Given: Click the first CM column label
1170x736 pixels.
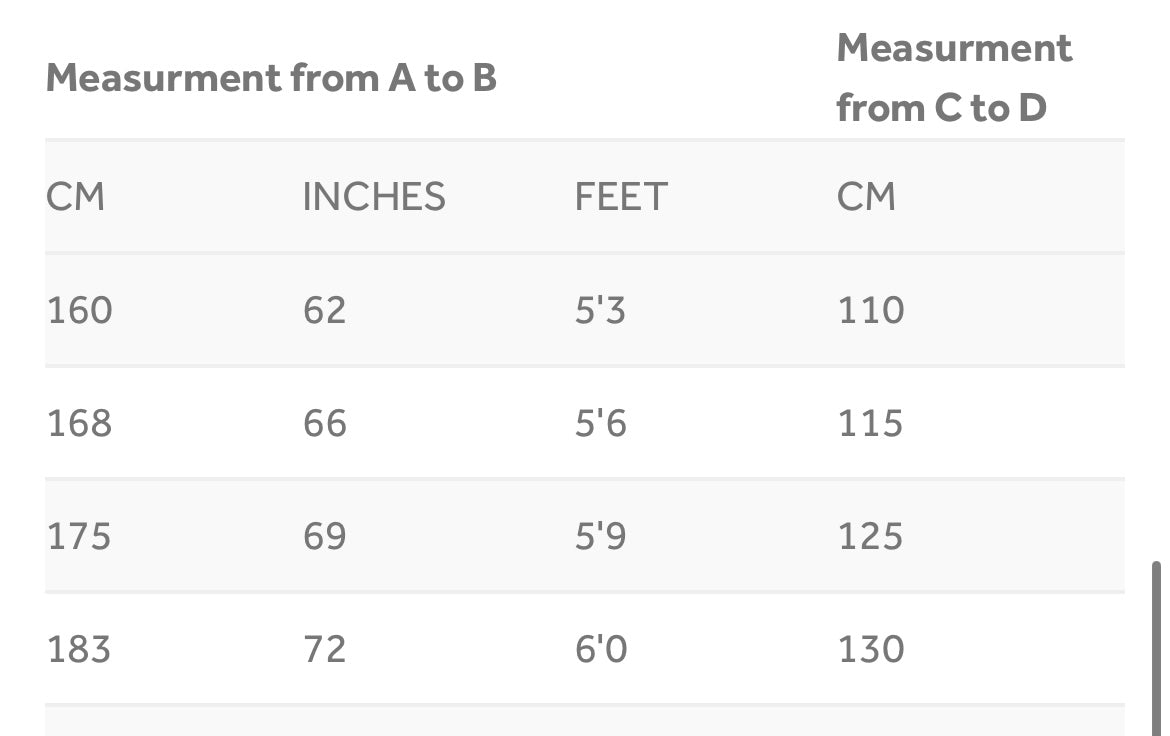Looking at the screenshot, I should coord(75,197).
